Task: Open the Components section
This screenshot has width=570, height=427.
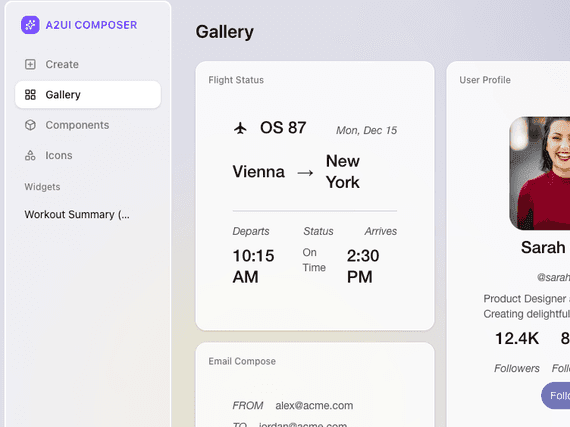Action: point(88,125)
